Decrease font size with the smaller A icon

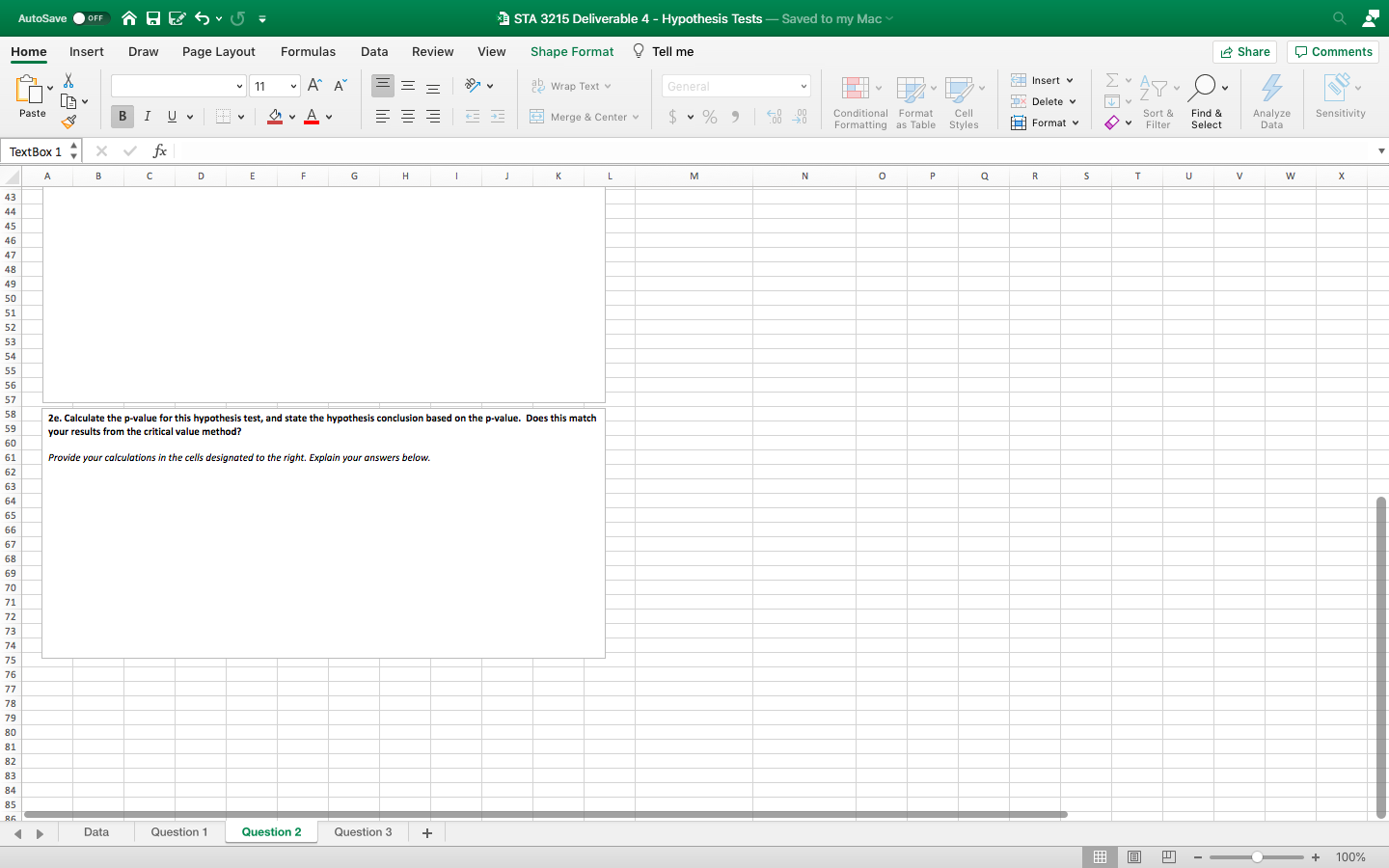[x=340, y=86]
